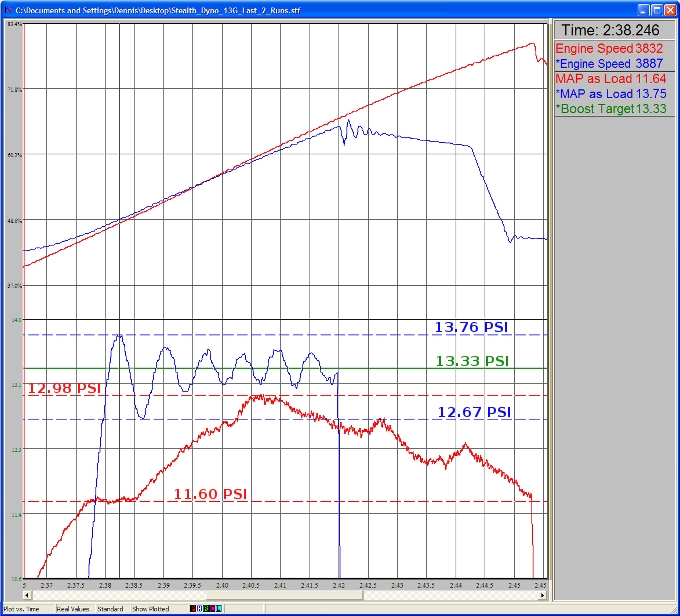
Task: Click the green status bar icon
Action: 206,609
